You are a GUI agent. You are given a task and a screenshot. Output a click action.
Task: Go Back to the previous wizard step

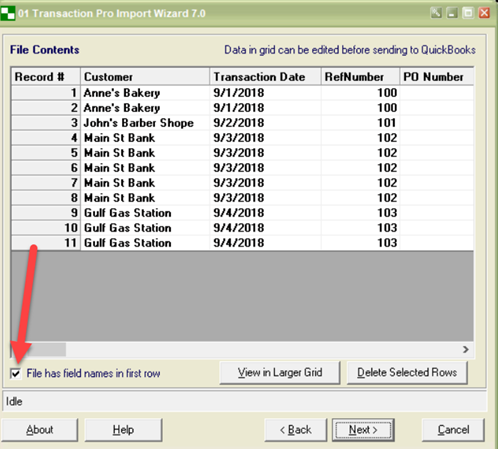pyautogui.click(x=296, y=430)
